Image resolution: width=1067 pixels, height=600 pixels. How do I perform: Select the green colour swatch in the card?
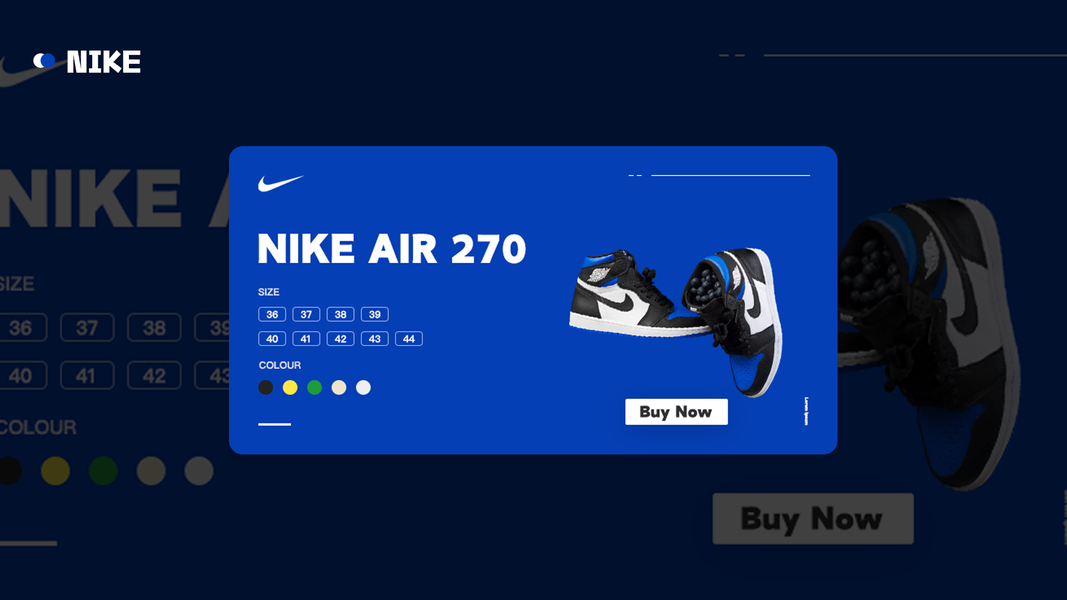[x=314, y=388]
